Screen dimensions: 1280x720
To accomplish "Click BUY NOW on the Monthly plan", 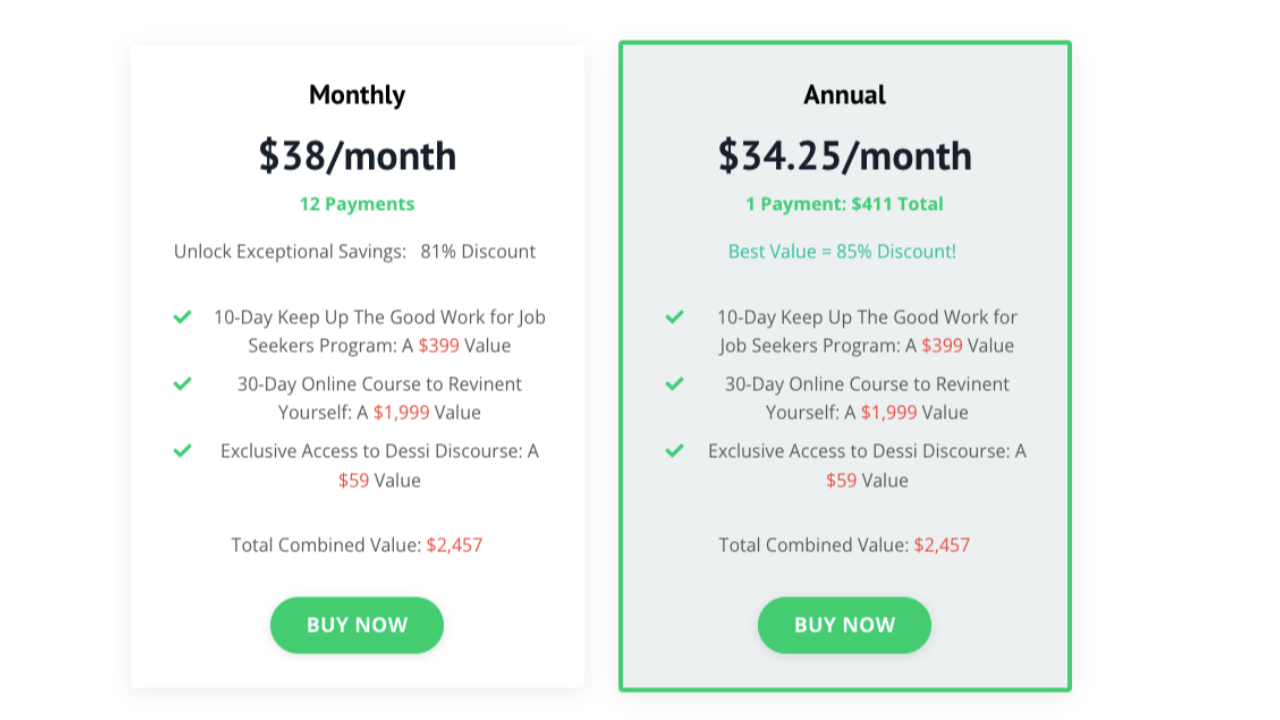I will 357,625.
